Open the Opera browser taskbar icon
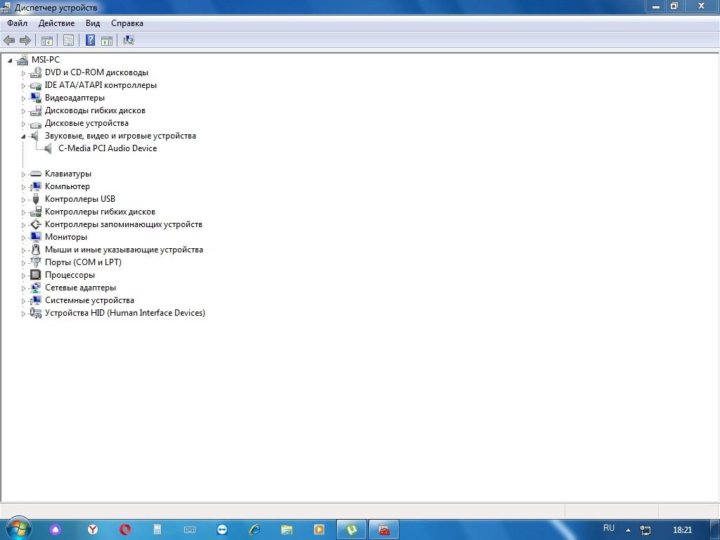Image resolution: width=720 pixels, height=540 pixels. 125,528
